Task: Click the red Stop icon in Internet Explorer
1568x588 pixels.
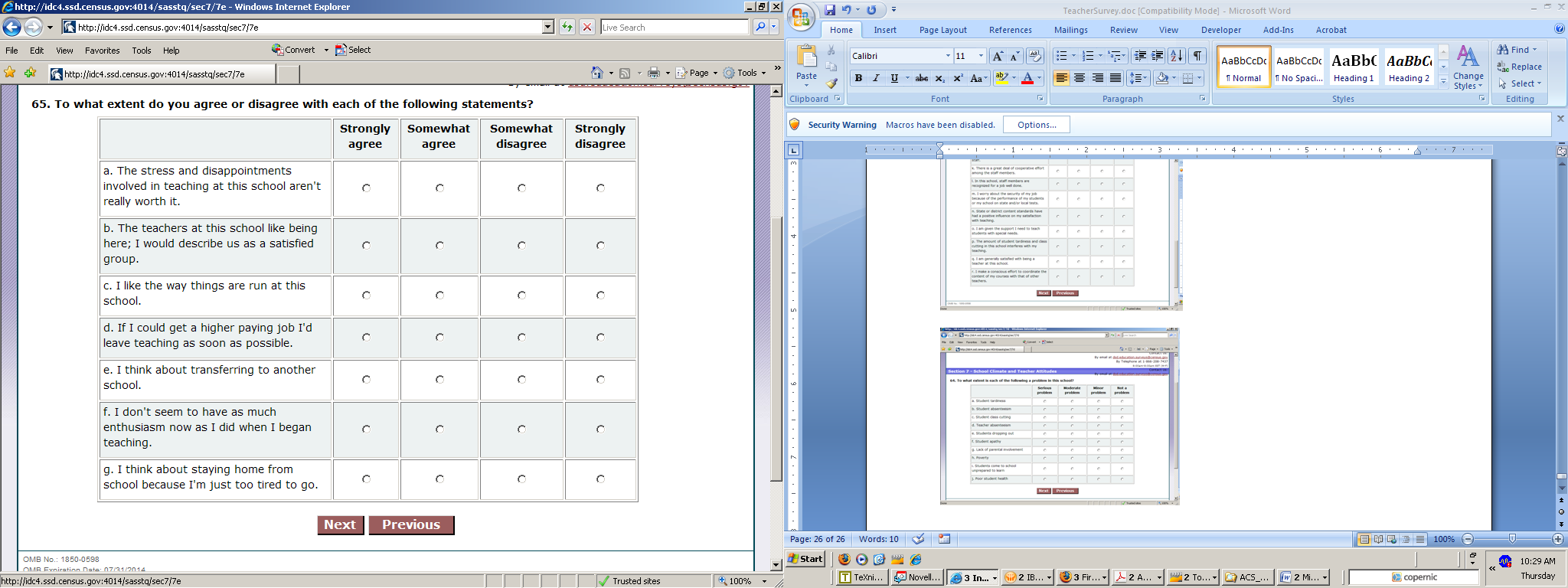Action: coord(587,28)
